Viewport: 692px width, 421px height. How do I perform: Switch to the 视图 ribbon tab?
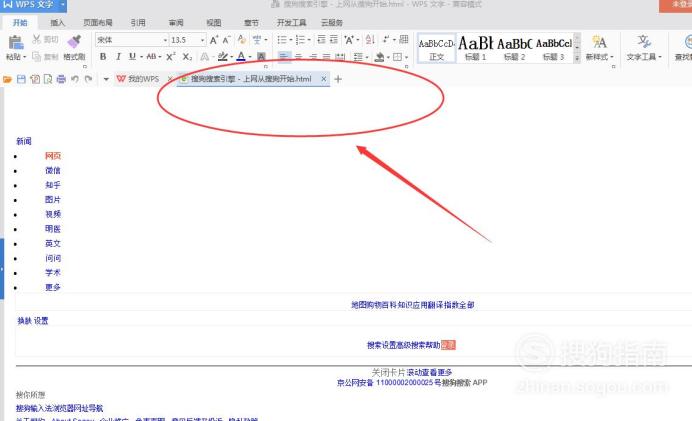[214, 23]
